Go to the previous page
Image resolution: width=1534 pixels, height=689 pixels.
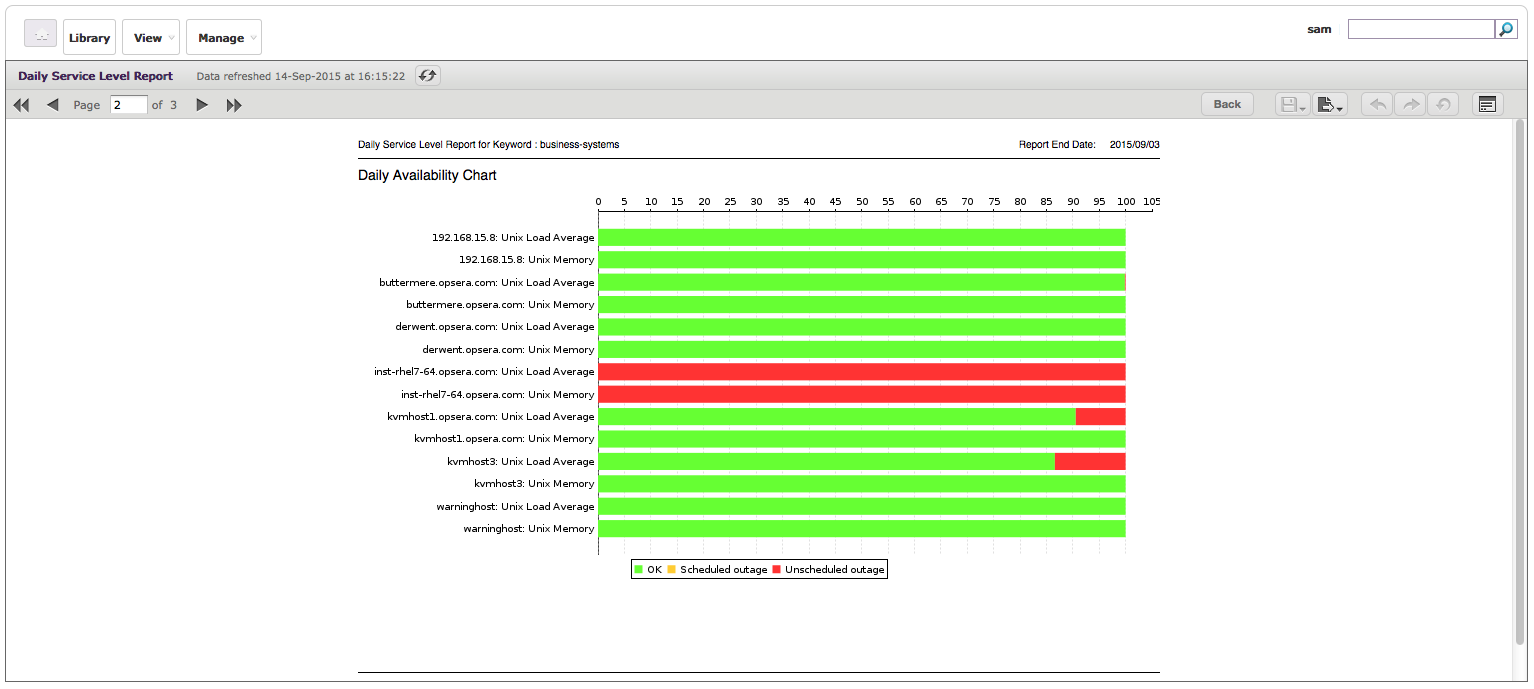(53, 105)
